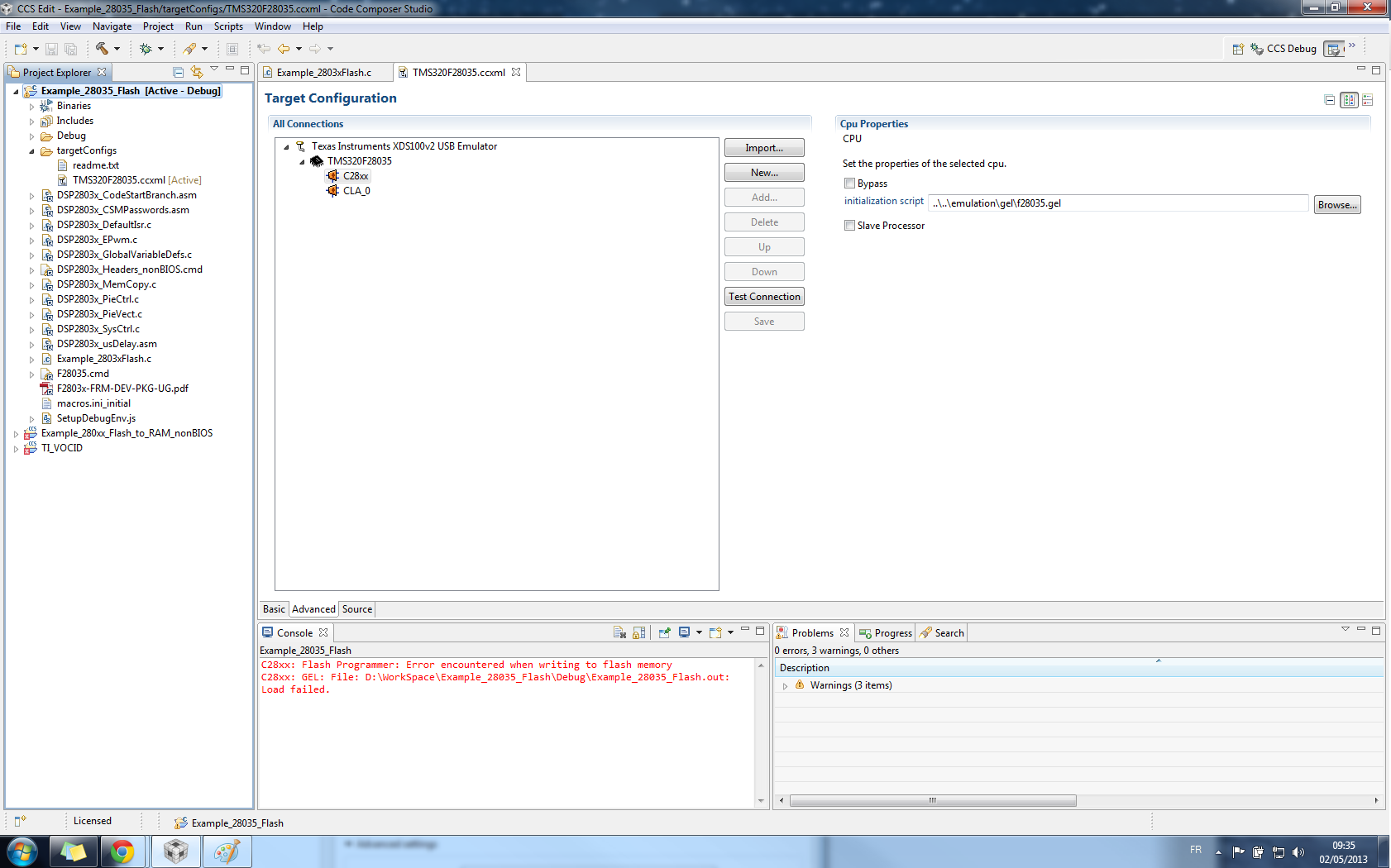
Task: Open the New wizard dropdown arrow
Action: 36,49
